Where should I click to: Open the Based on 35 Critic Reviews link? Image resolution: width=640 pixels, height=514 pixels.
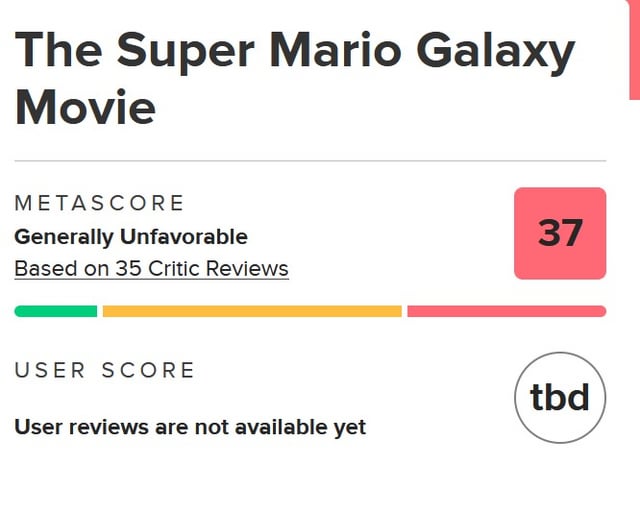click(151, 269)
